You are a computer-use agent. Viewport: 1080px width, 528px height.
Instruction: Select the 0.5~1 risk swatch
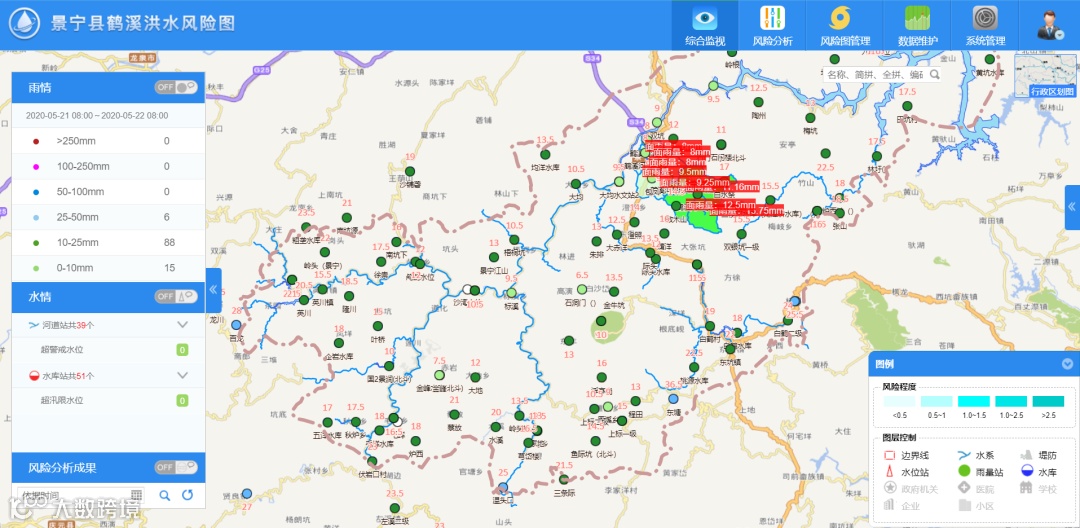click(x=936, y=401)
